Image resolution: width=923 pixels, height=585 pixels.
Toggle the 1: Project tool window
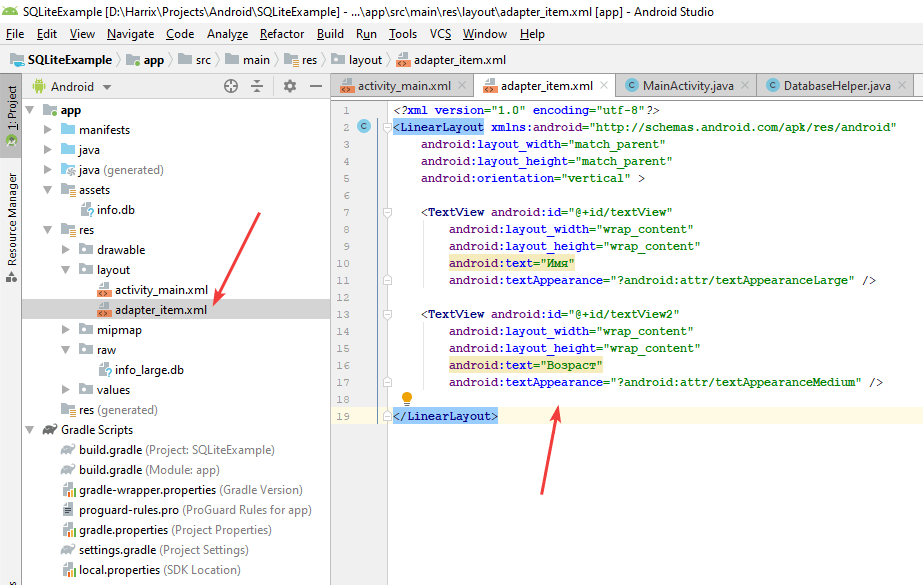click(12, 108)
